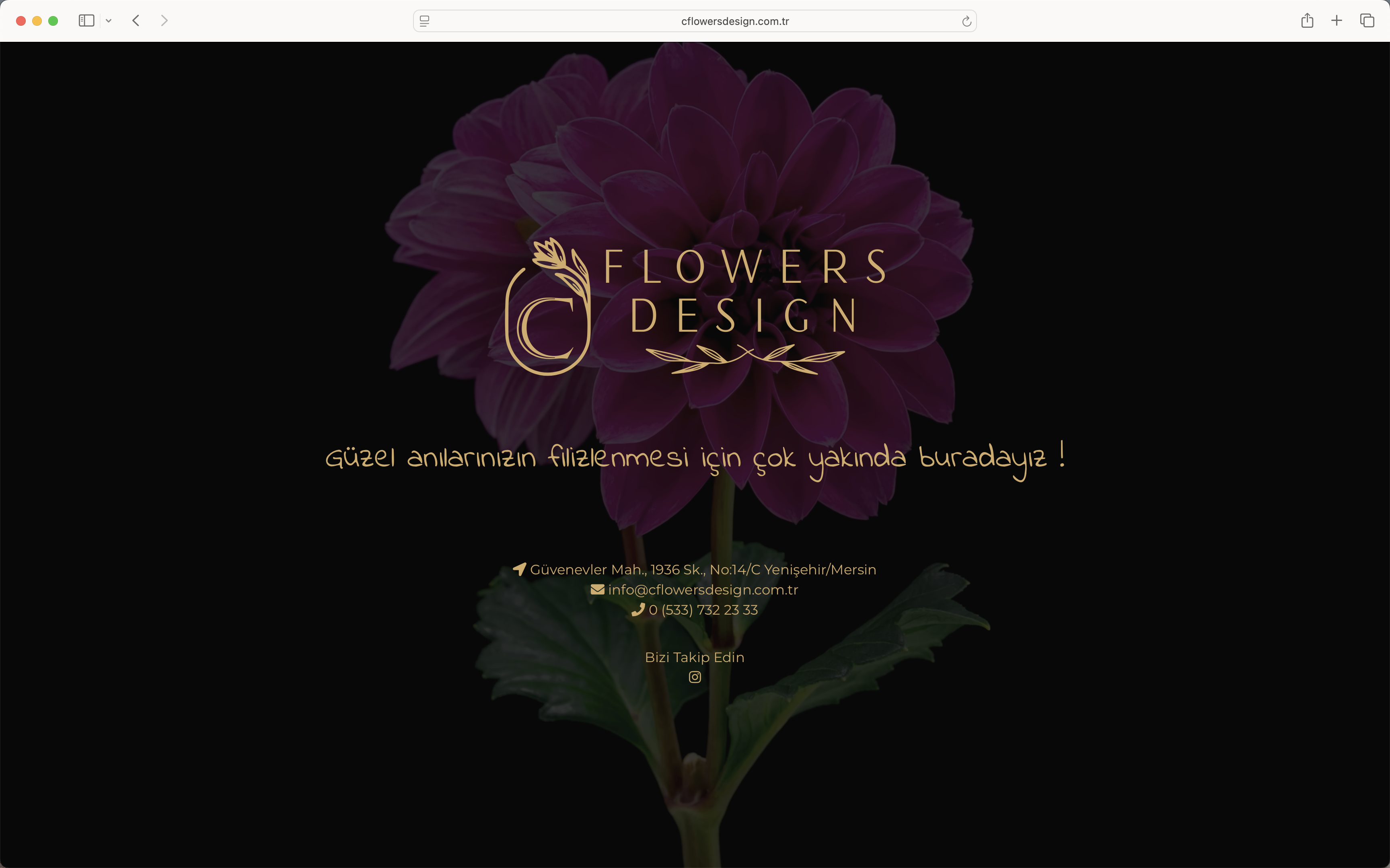Click the Bizi Takip Edin text
This screenshot has width=1390, height=868.
pos(695,657)
